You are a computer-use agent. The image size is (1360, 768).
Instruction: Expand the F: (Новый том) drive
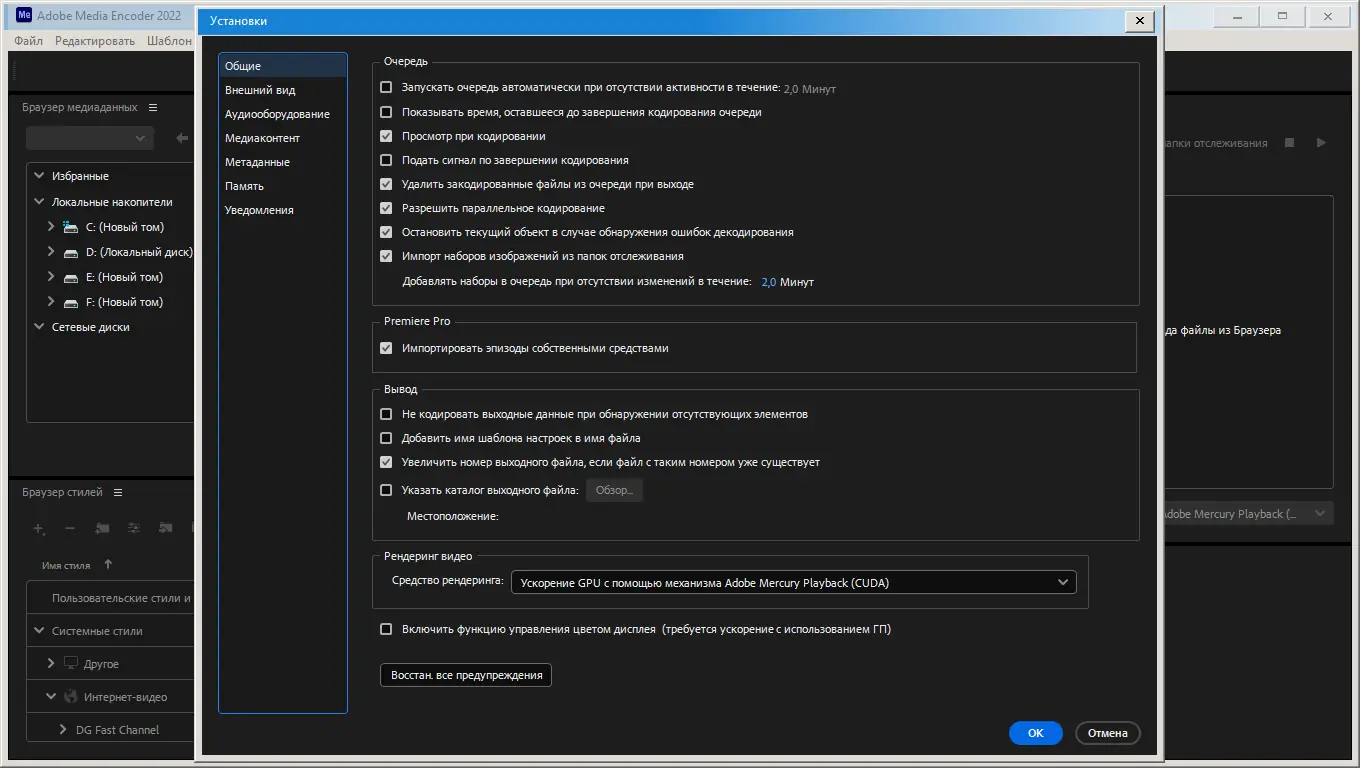51,302
